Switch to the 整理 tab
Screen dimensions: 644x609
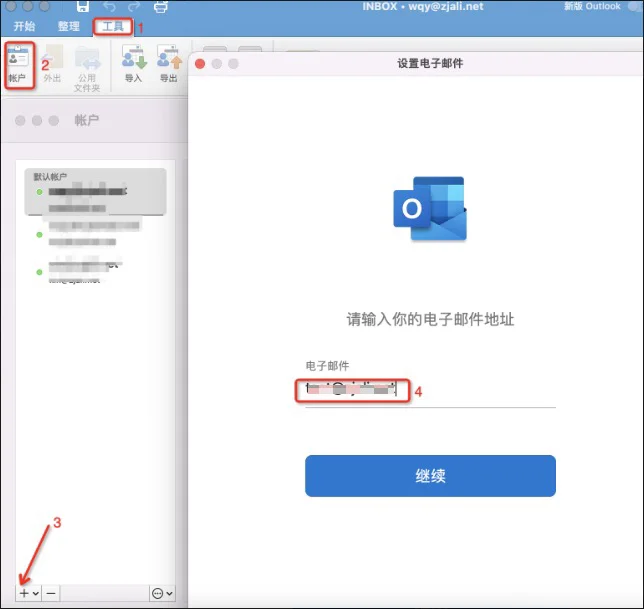click(x=68, y=27)
